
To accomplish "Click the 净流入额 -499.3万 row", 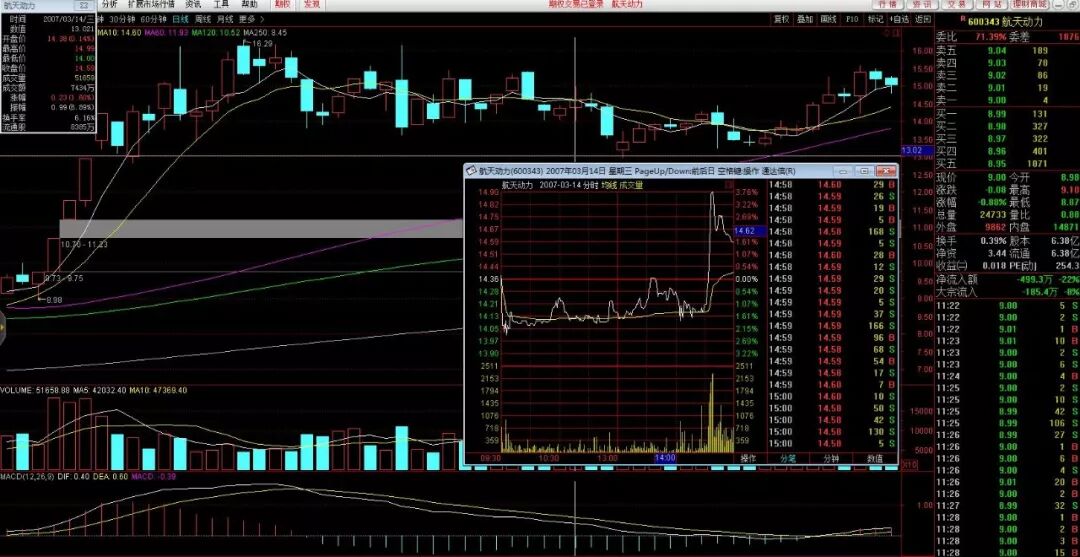I will [1006, 280].
